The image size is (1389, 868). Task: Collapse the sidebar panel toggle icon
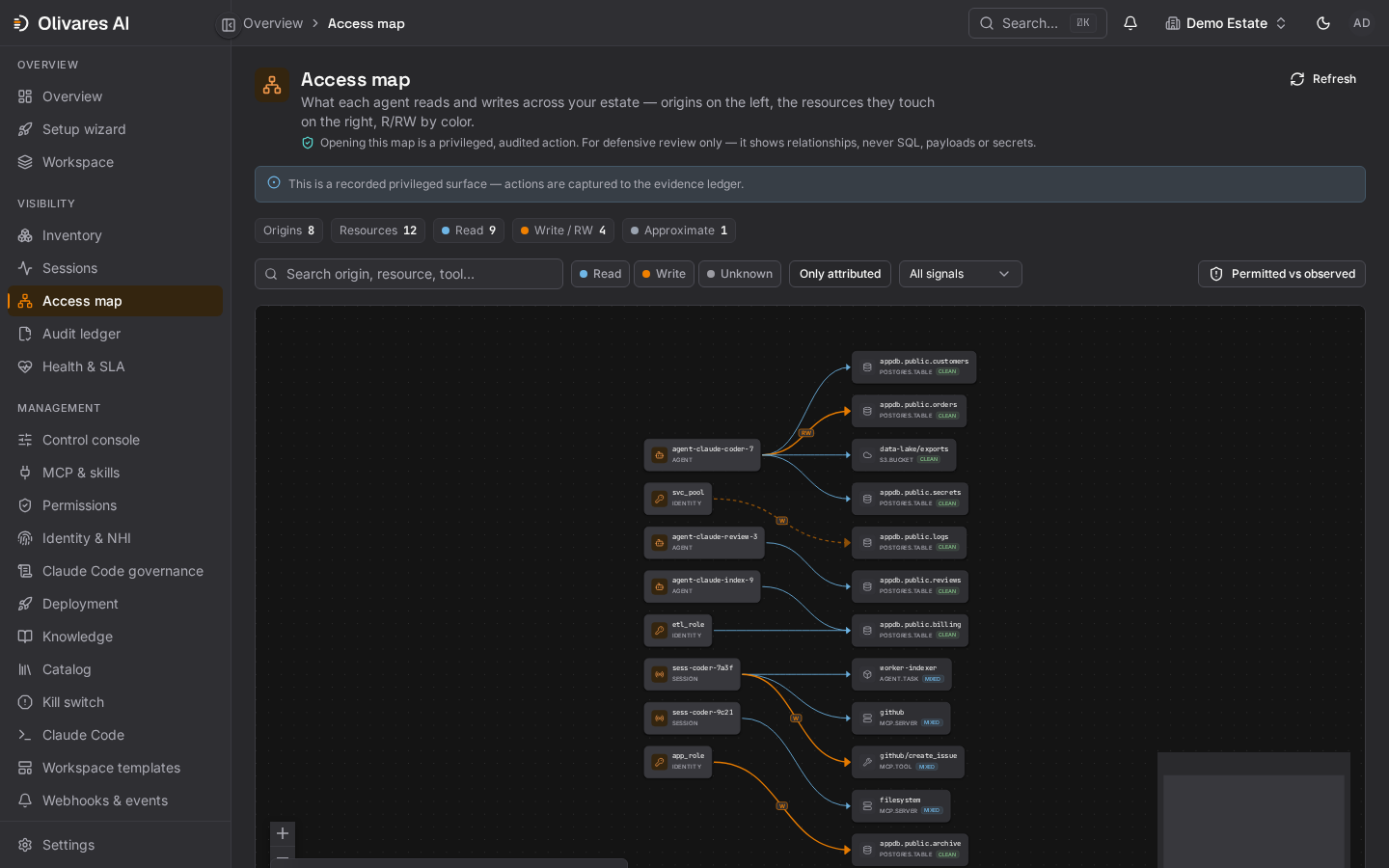(x=229, y=25)
